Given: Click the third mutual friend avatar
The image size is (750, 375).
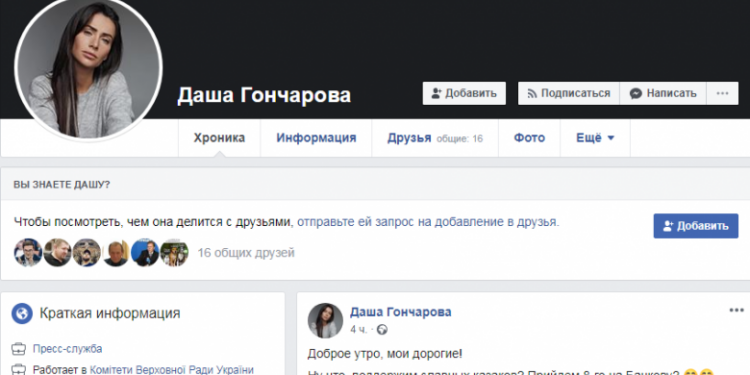Looking at the screenshot, I should click(x=87, y=253).
